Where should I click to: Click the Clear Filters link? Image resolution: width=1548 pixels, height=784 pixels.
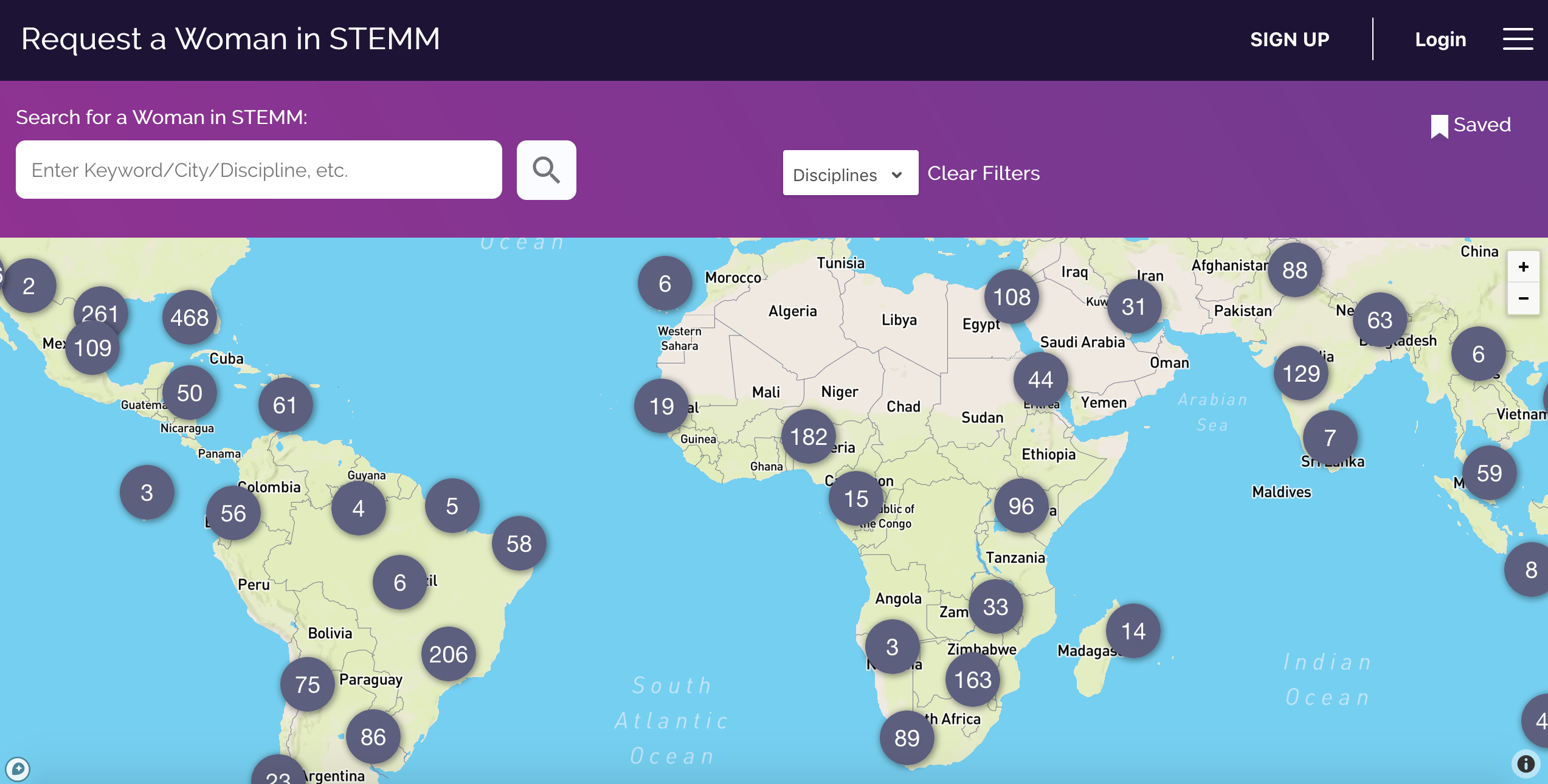(x=983, y=174)
